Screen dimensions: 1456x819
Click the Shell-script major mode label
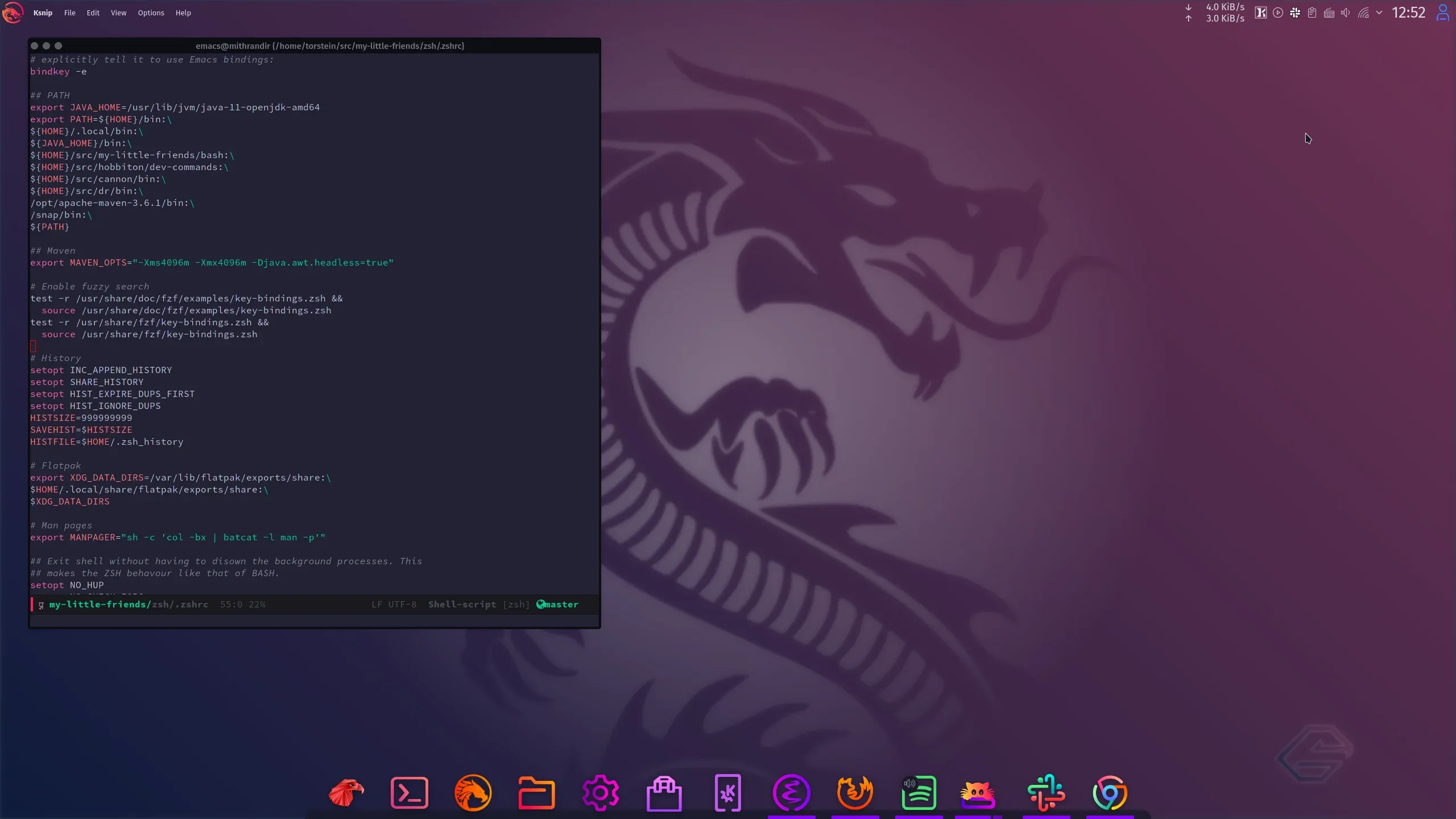coord(462,604)
